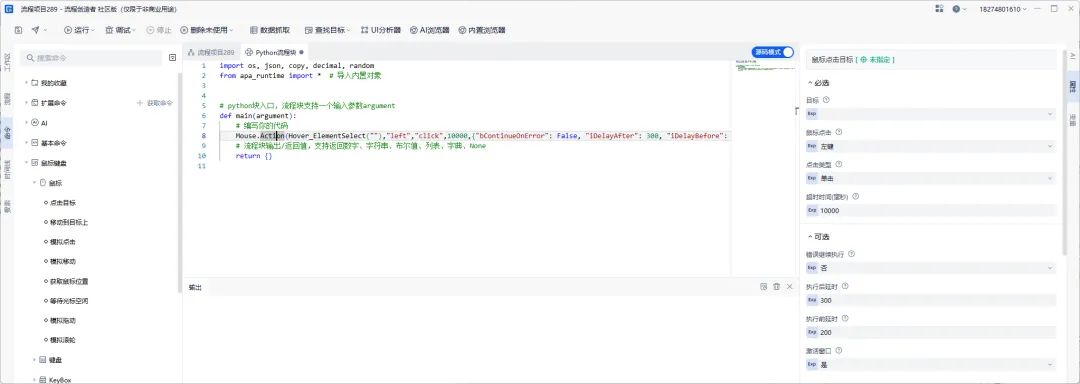The width and height of the screenshot is (1080, 384).
Task: Open the AI浏览器 tool
Action: (429, 30)
